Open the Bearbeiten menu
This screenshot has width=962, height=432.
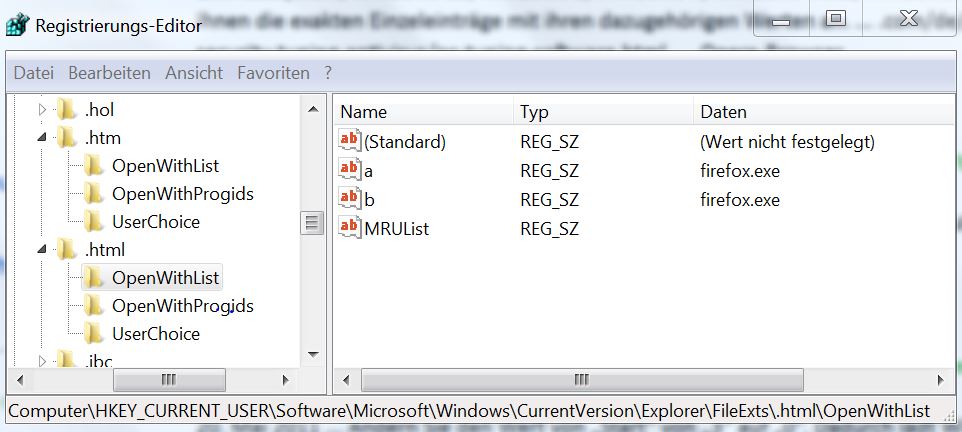[x=109, y=73]
